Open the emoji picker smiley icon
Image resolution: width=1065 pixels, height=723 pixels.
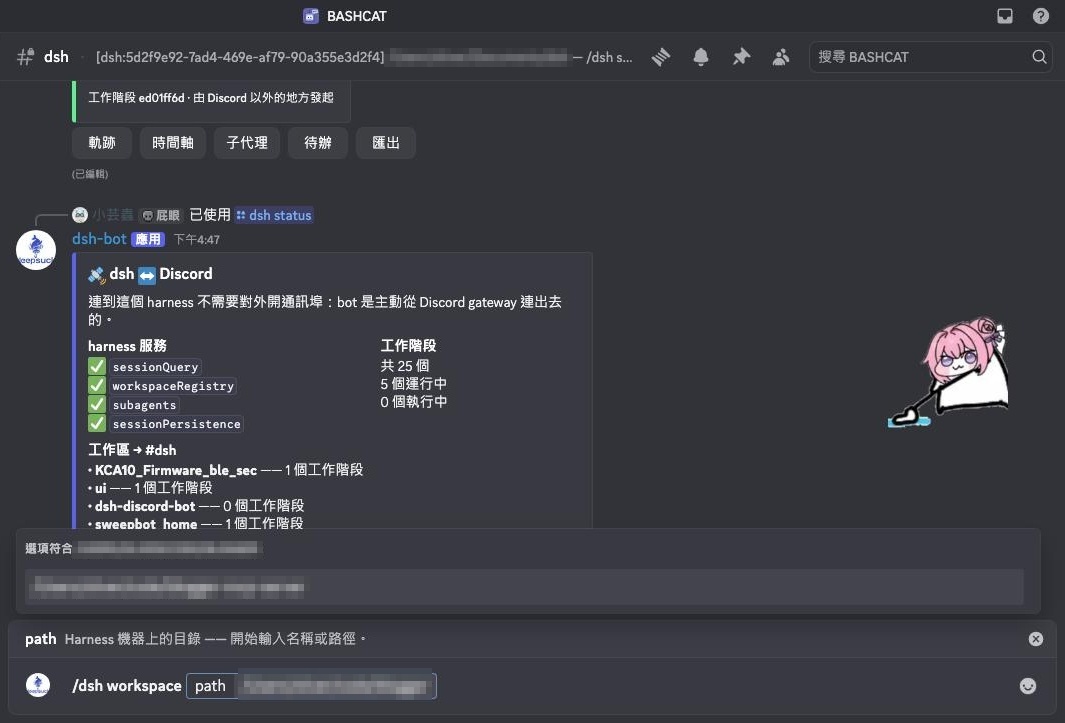[1028, 686]
